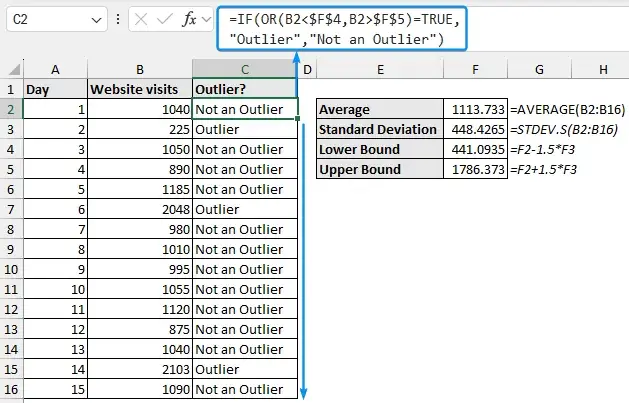Screen dimensions: 629x403
Task: Select row 1 header
Action: click(x=11, y=89)
